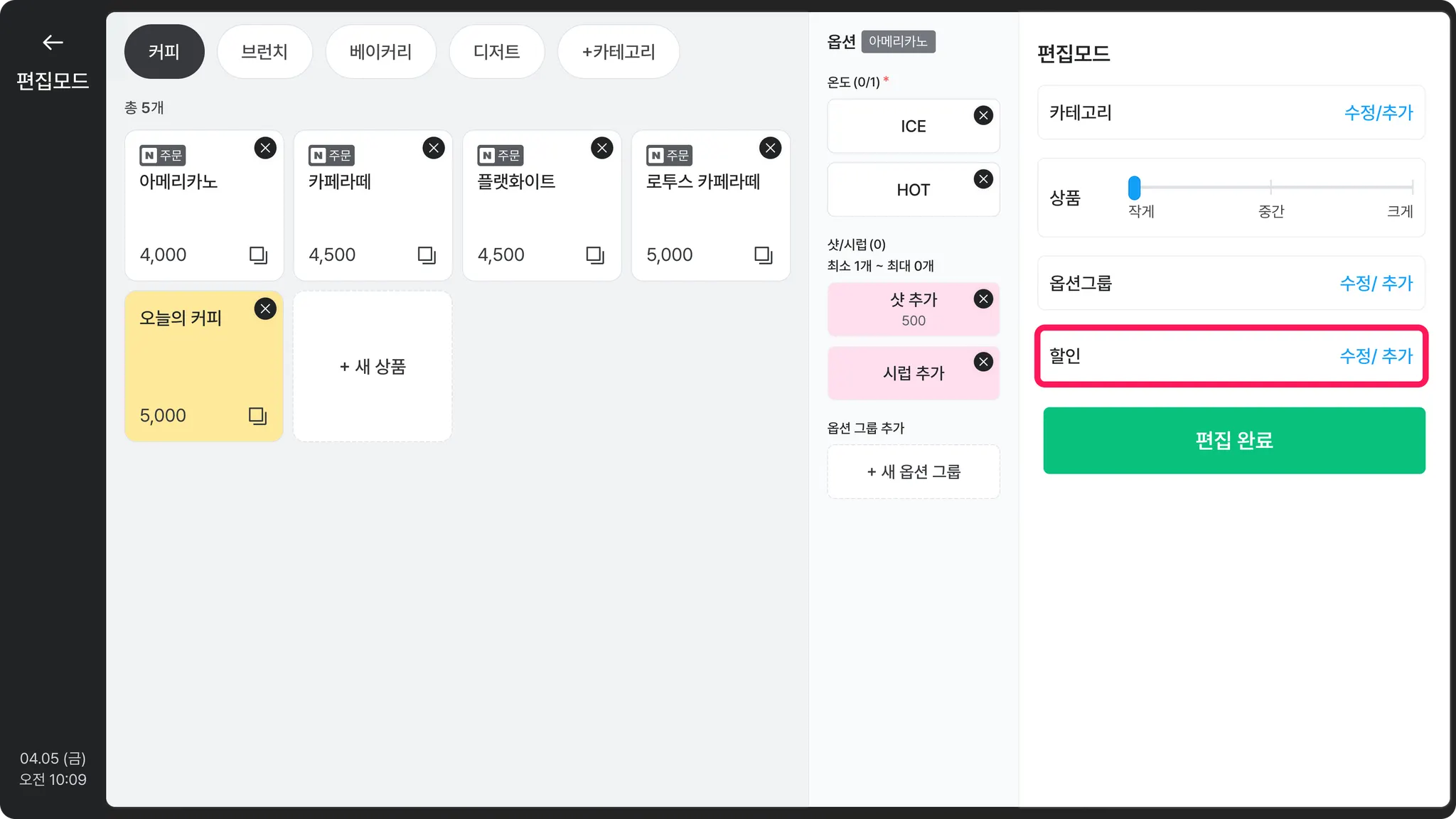Delete the 카페라떼 product with X icon
Image resolution: width=1456 pixels, height=819 pixels.
(x=434, y=148)
